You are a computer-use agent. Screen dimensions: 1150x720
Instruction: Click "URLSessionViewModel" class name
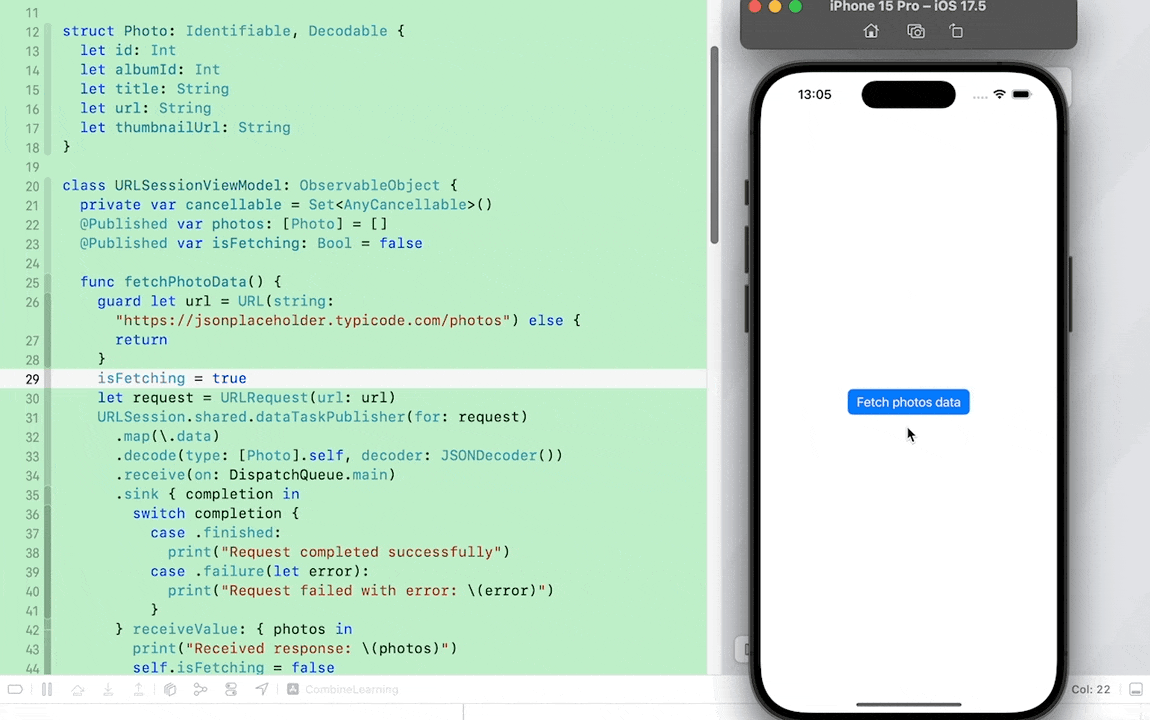pos(197,185)
